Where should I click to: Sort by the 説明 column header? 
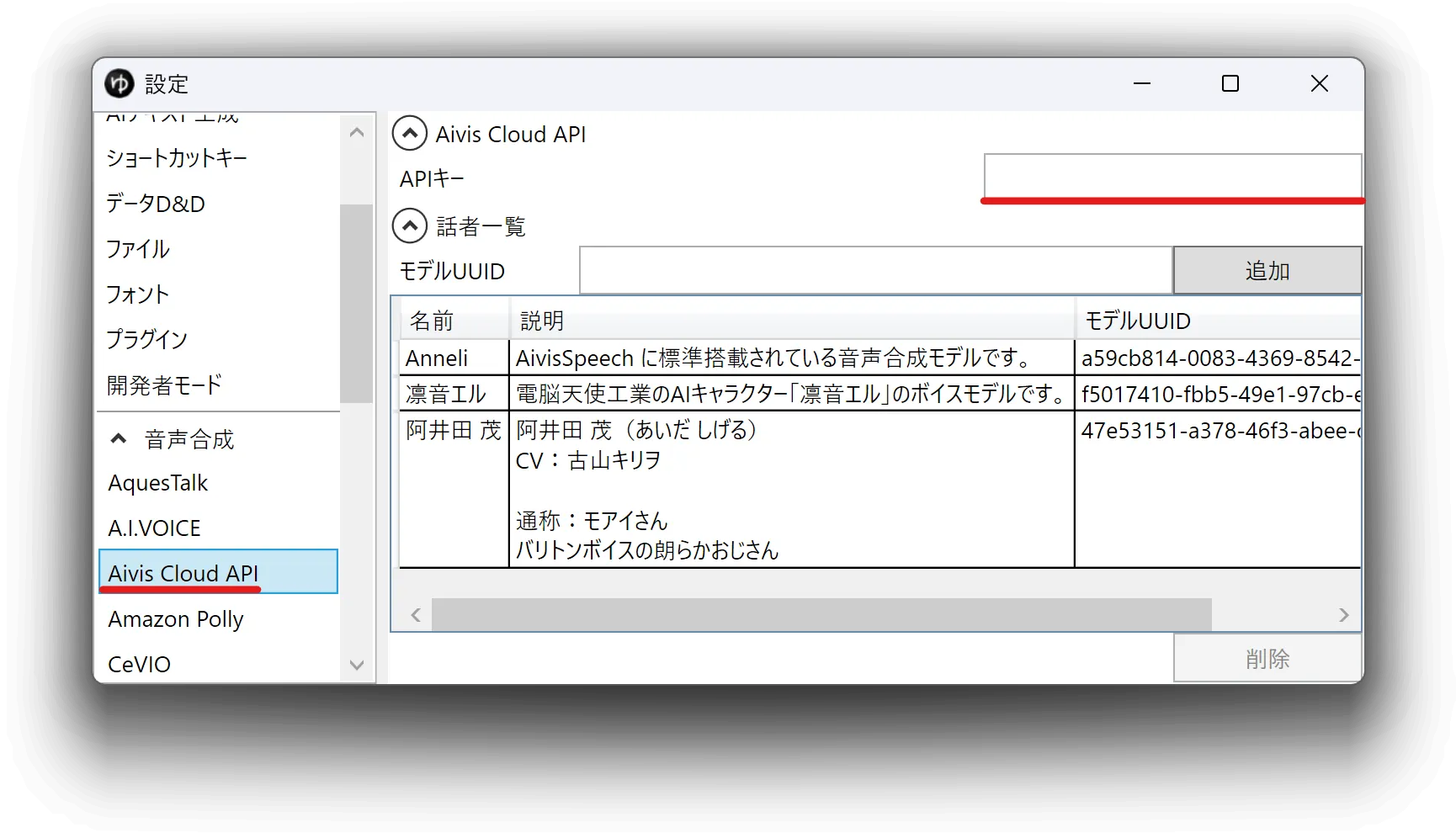pos(792,321)
